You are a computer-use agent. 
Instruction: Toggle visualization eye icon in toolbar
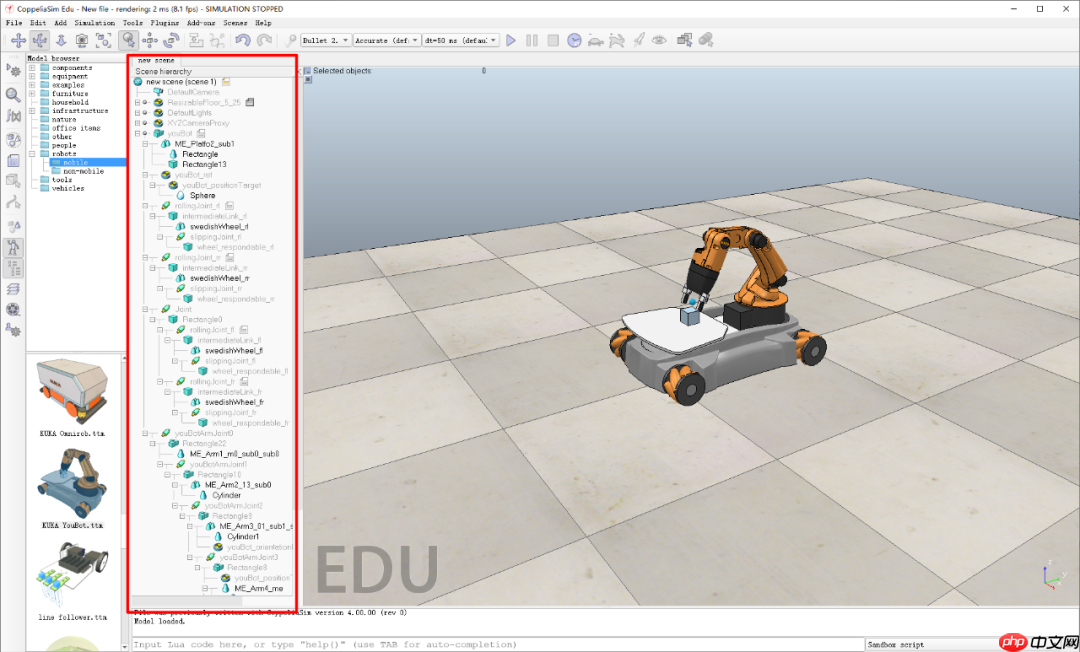[659, 40]
